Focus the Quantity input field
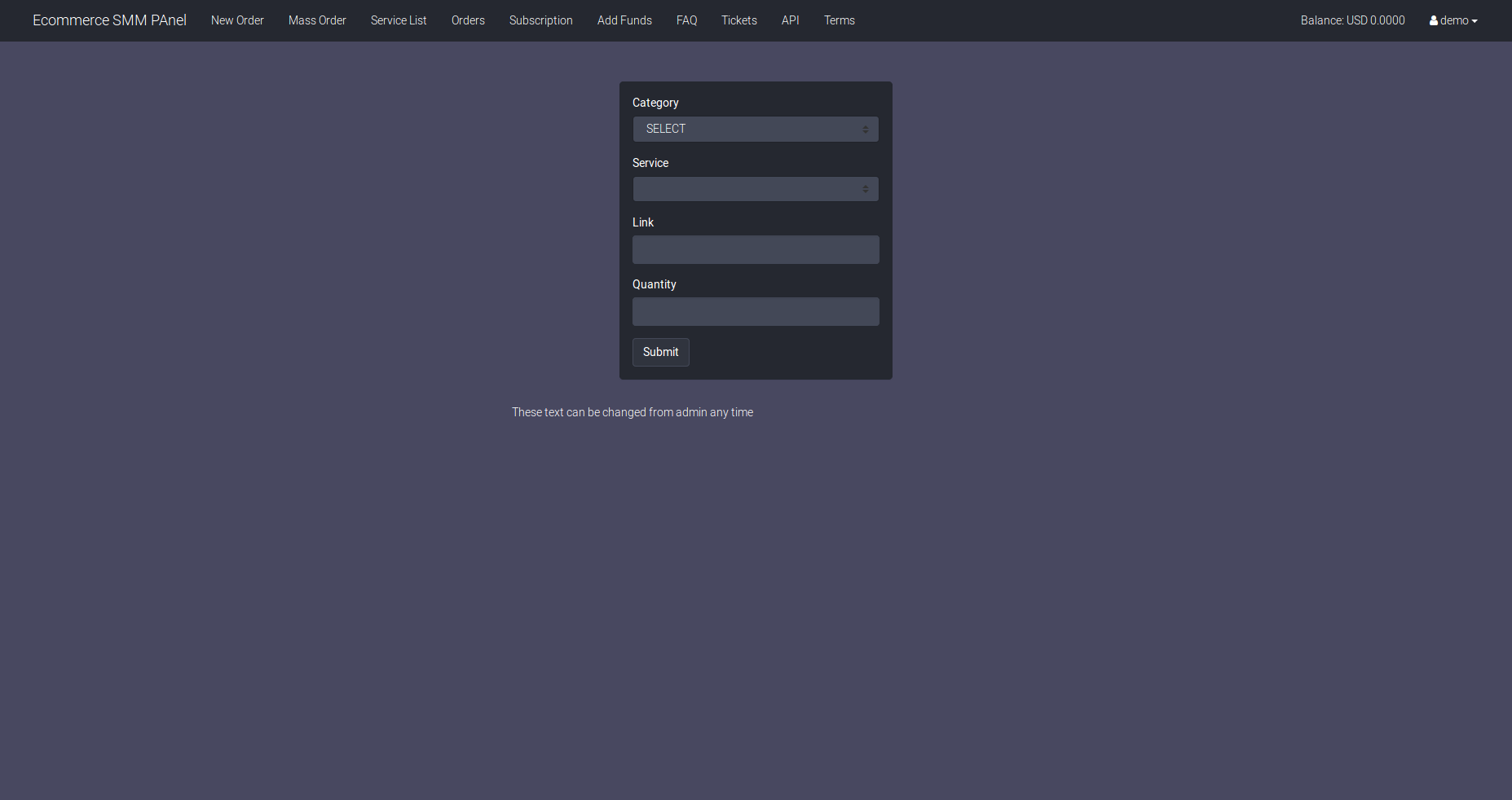 pyautogui.click(x=755, y=312)
